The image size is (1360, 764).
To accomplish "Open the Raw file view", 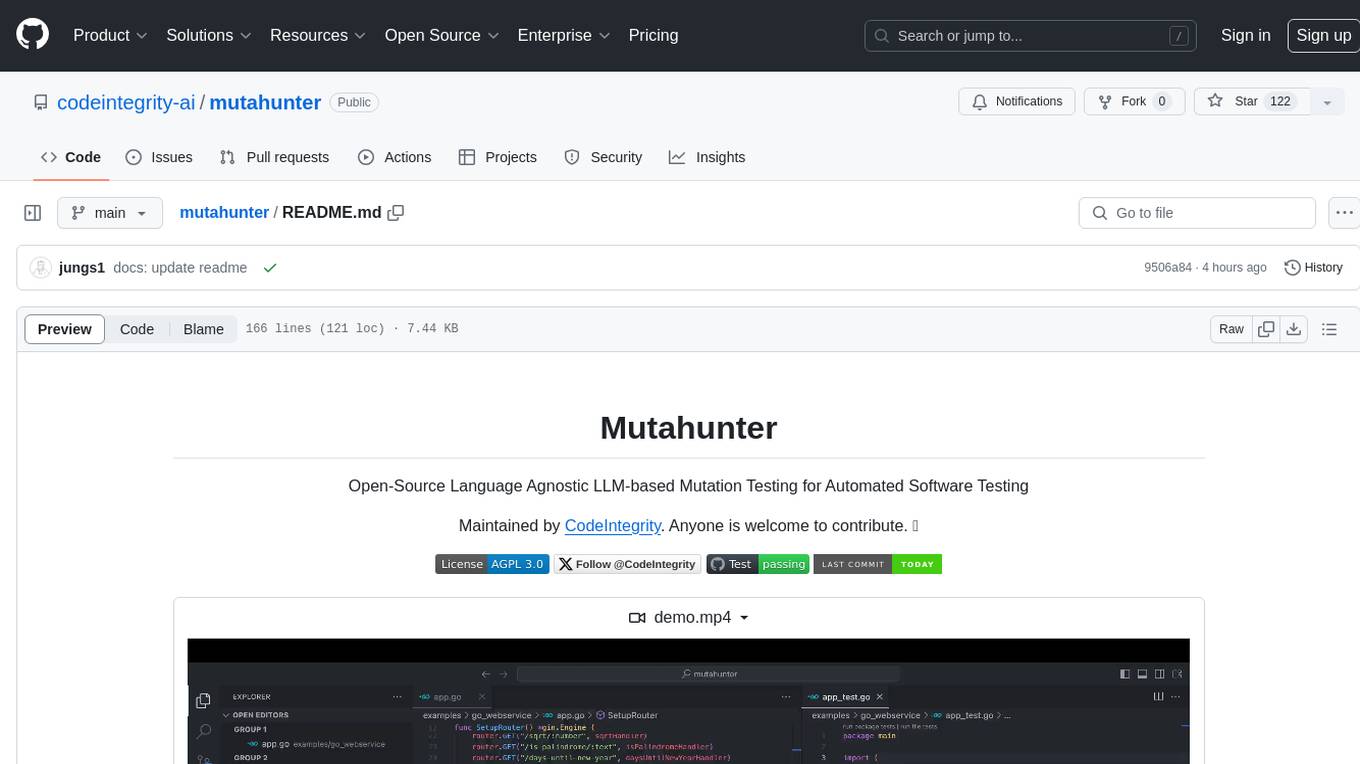I will pos(1231,329).
